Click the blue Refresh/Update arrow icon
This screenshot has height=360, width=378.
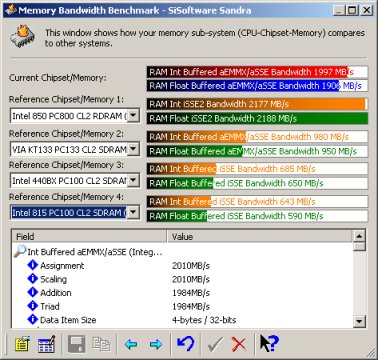tap(186, 343)
